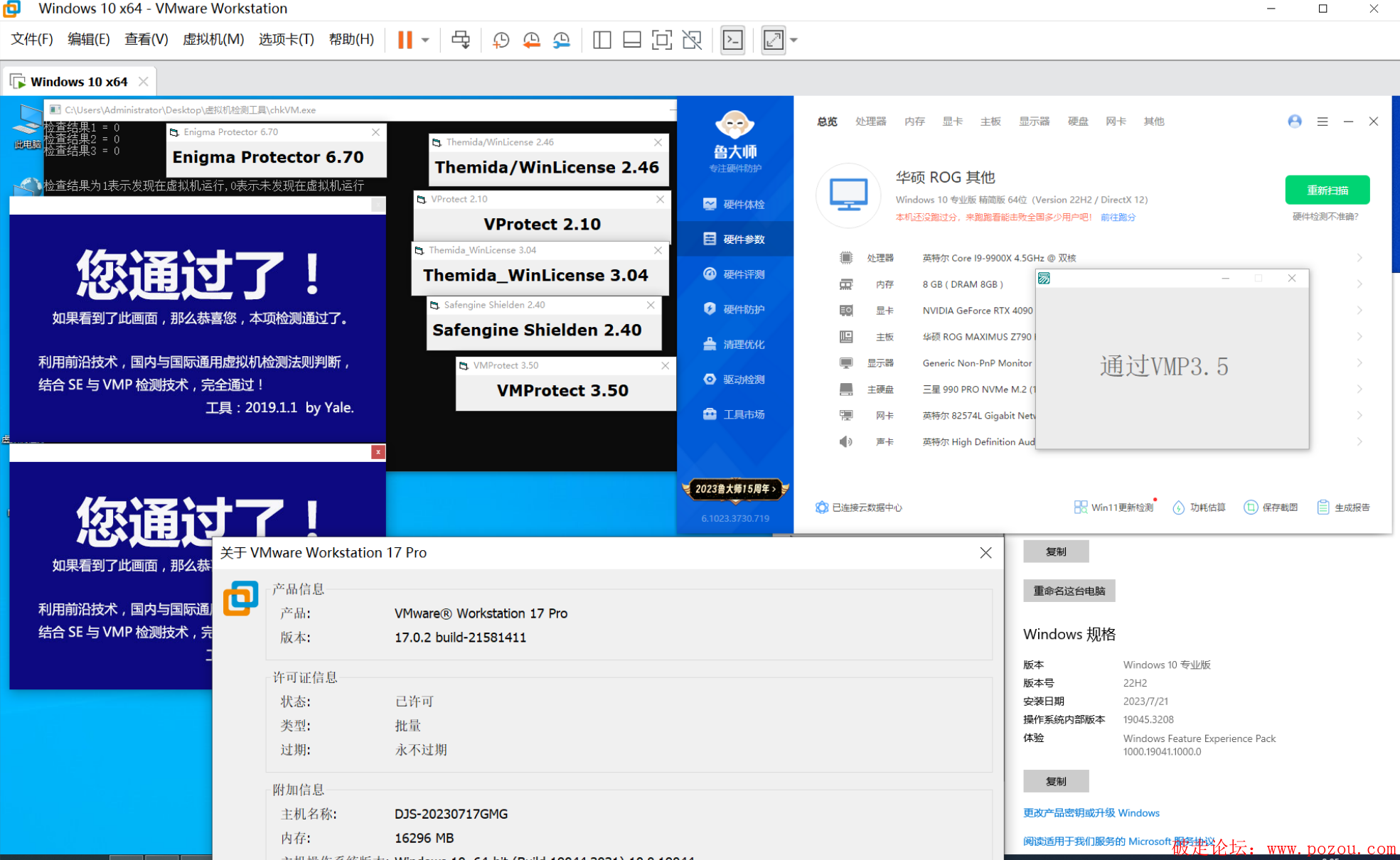This screenshot has height=860, width=1400.
Task: Expand the 显示器 row chevron
Action: click(x=1359, y=363)
